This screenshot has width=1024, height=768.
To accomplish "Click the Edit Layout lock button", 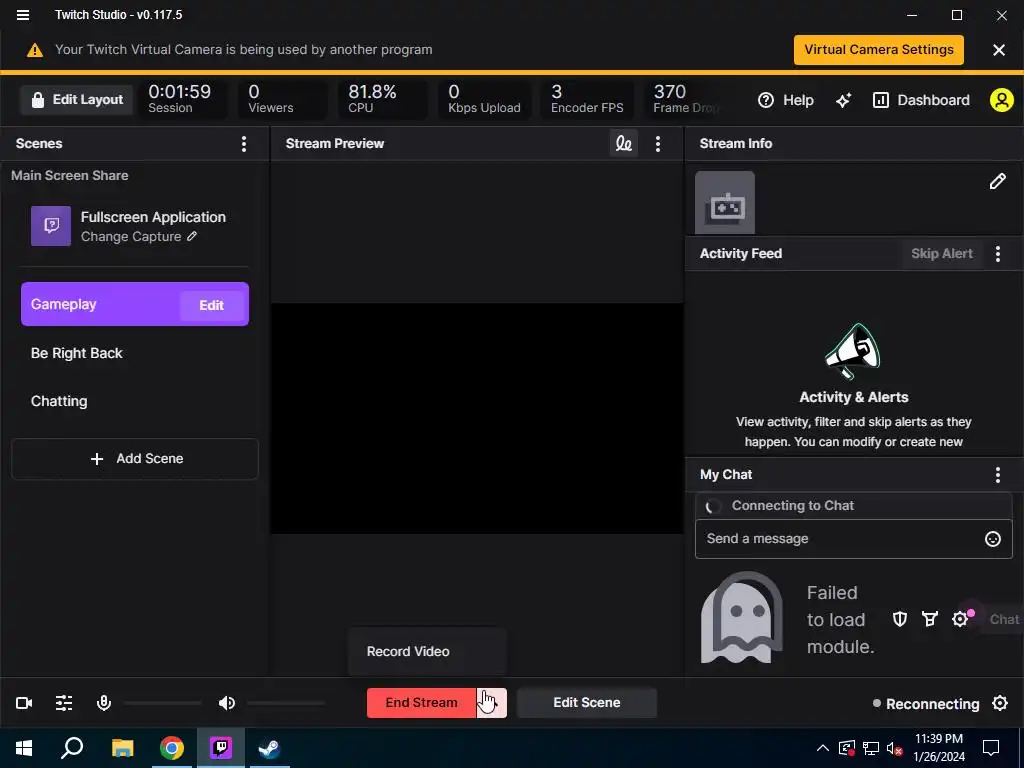I will click(77, 100).
